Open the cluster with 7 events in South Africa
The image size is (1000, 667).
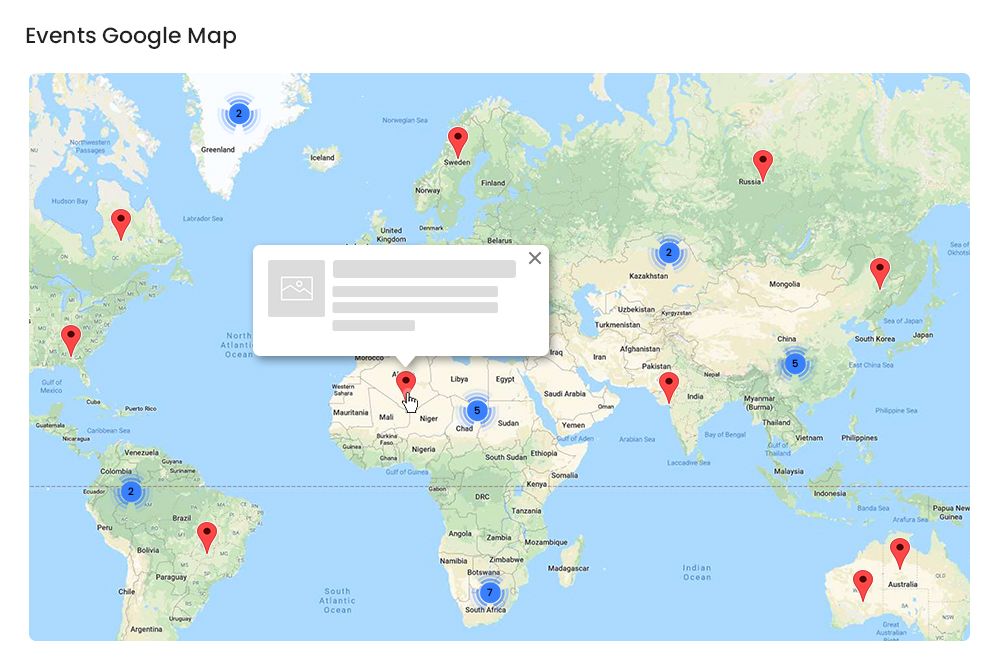489,592
